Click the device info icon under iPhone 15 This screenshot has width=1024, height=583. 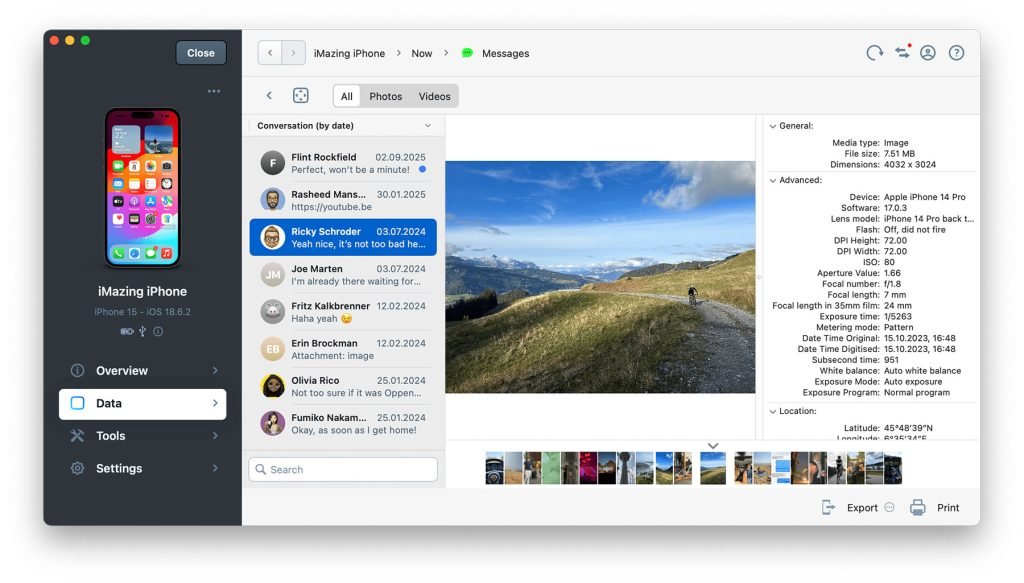pos(158,331)
